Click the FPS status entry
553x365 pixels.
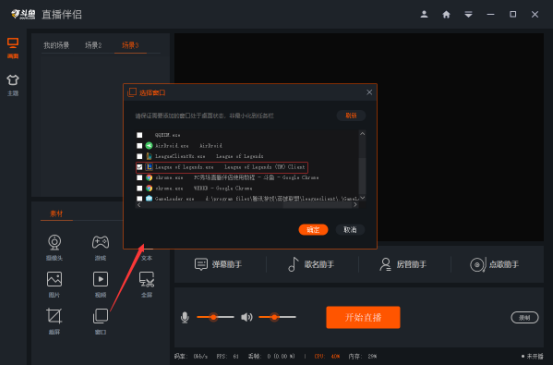click(227, 357)
